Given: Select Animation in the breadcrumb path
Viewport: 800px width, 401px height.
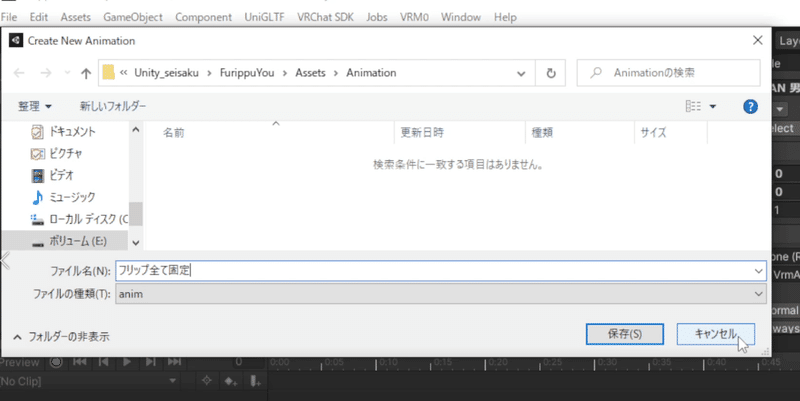Looking at the screenshot, I should [x=371, y=73].
